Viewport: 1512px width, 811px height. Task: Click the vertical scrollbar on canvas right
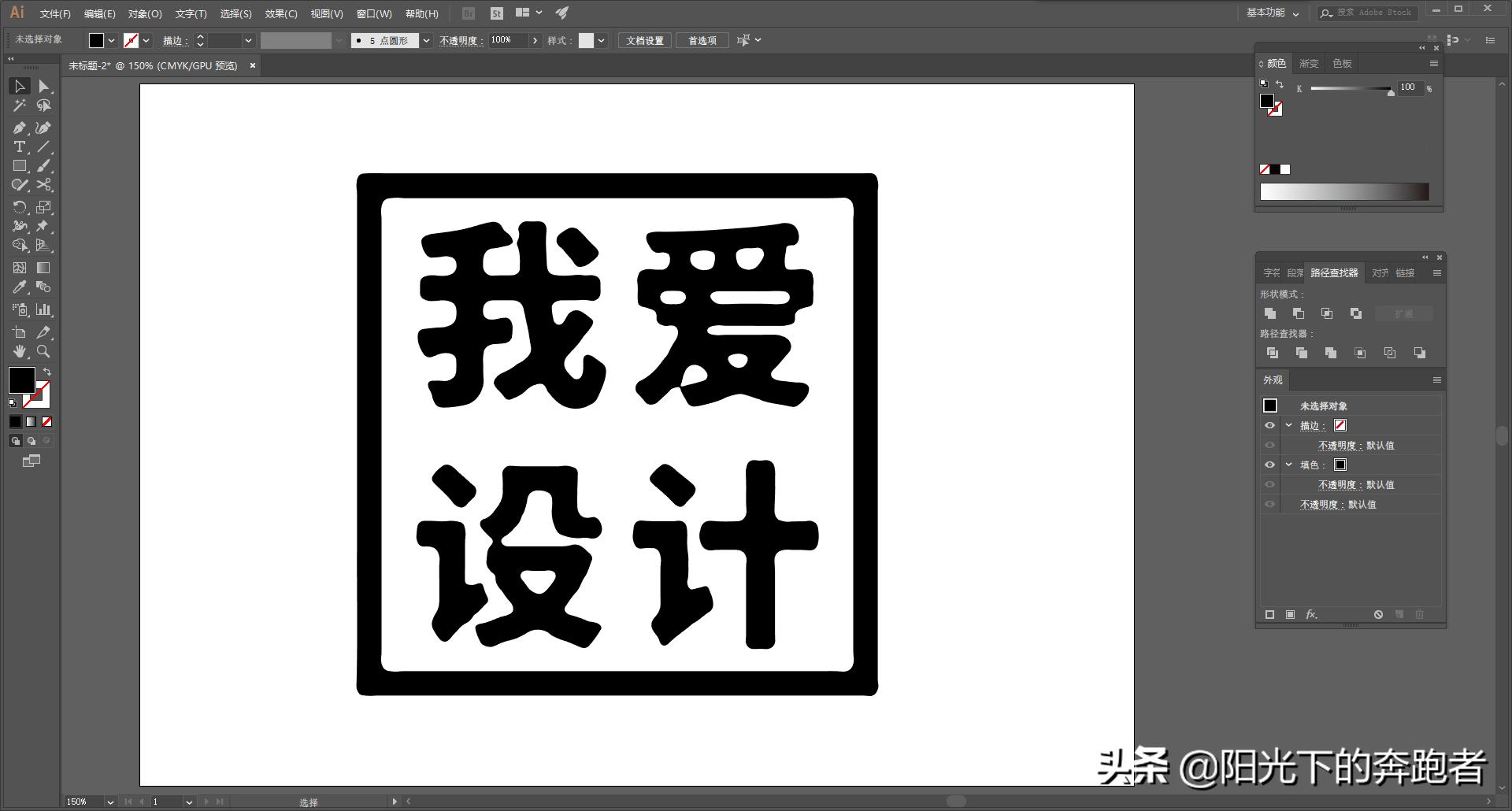click(1501, 434)
